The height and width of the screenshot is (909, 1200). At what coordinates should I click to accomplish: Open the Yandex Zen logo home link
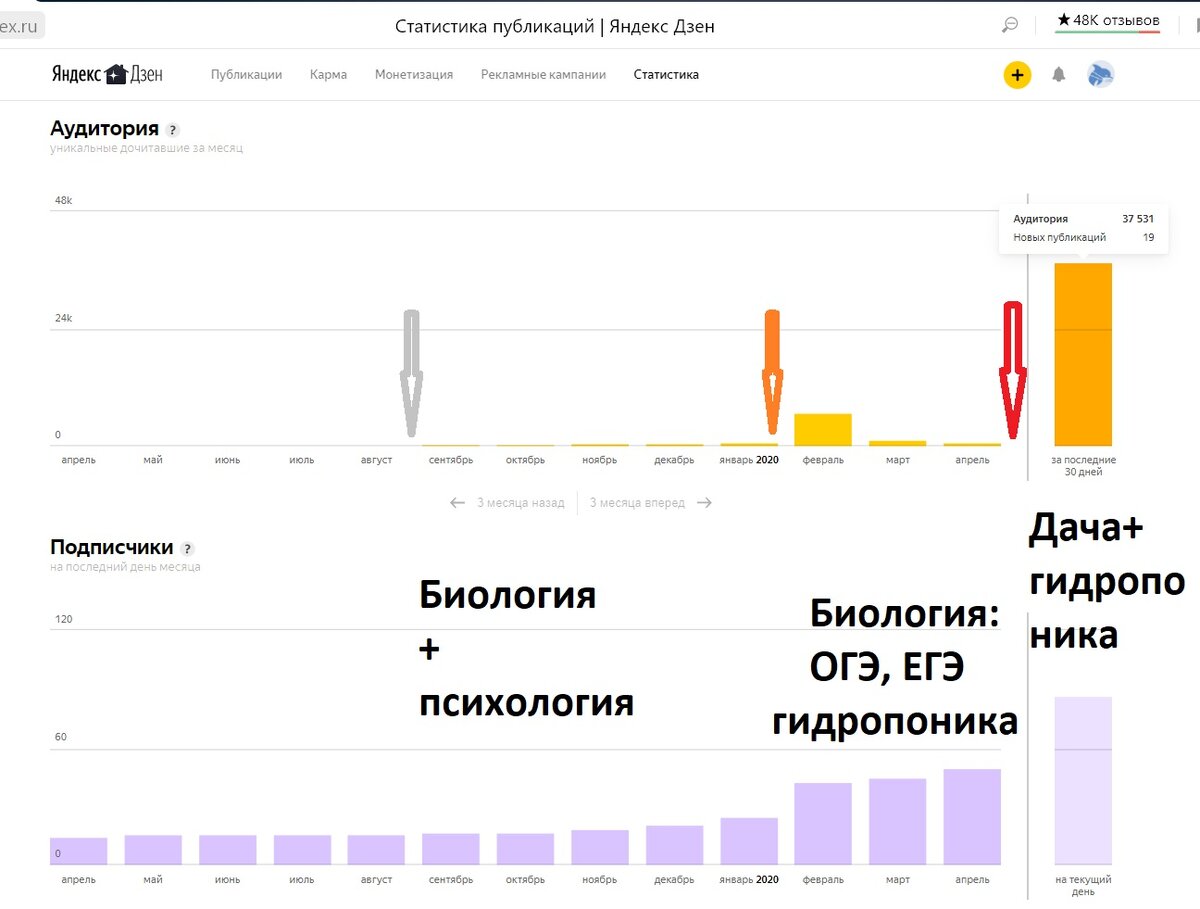click(x=107, y=74)
